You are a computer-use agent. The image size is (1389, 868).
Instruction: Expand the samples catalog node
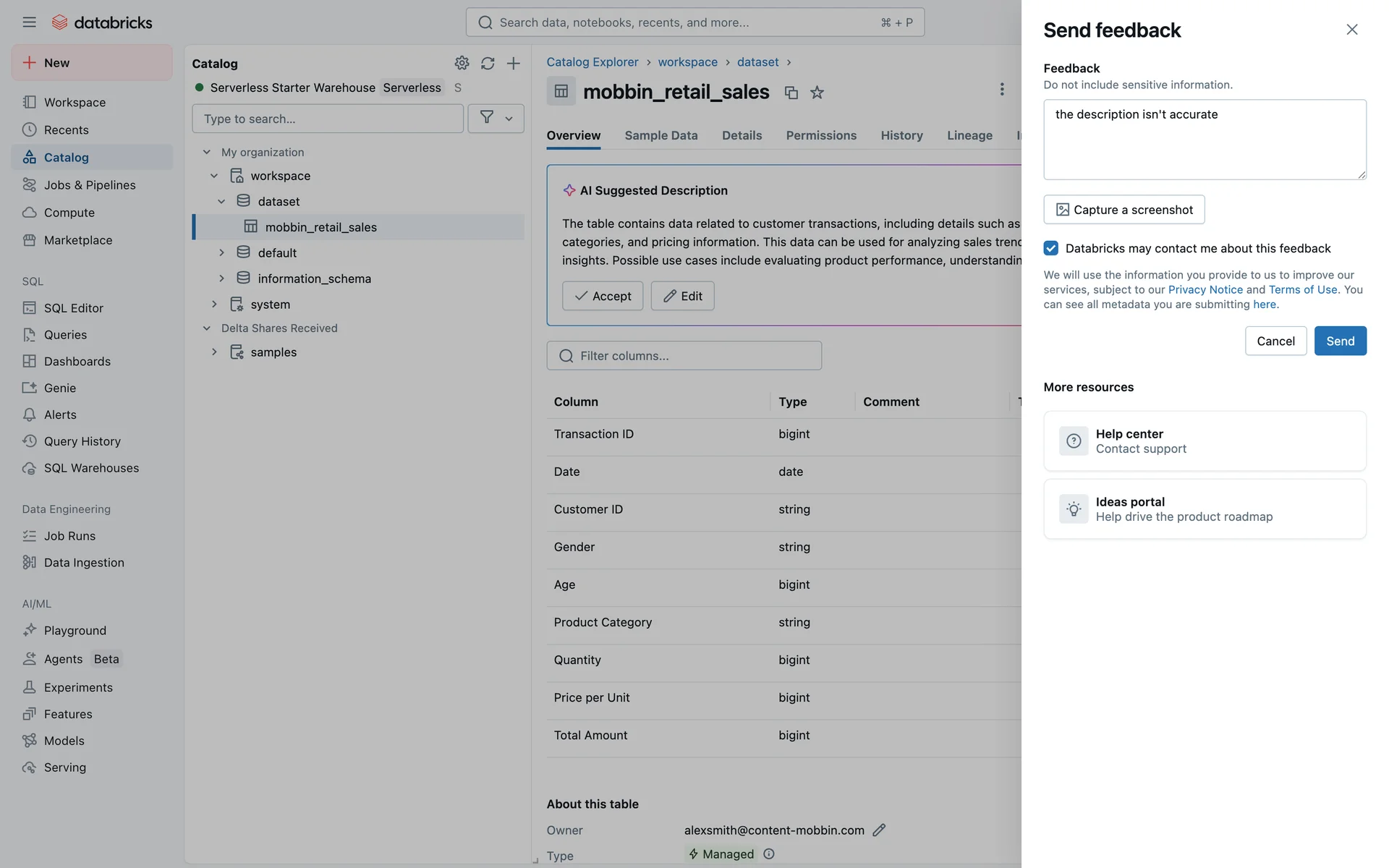pyautogui.click(x=214, y=352)
